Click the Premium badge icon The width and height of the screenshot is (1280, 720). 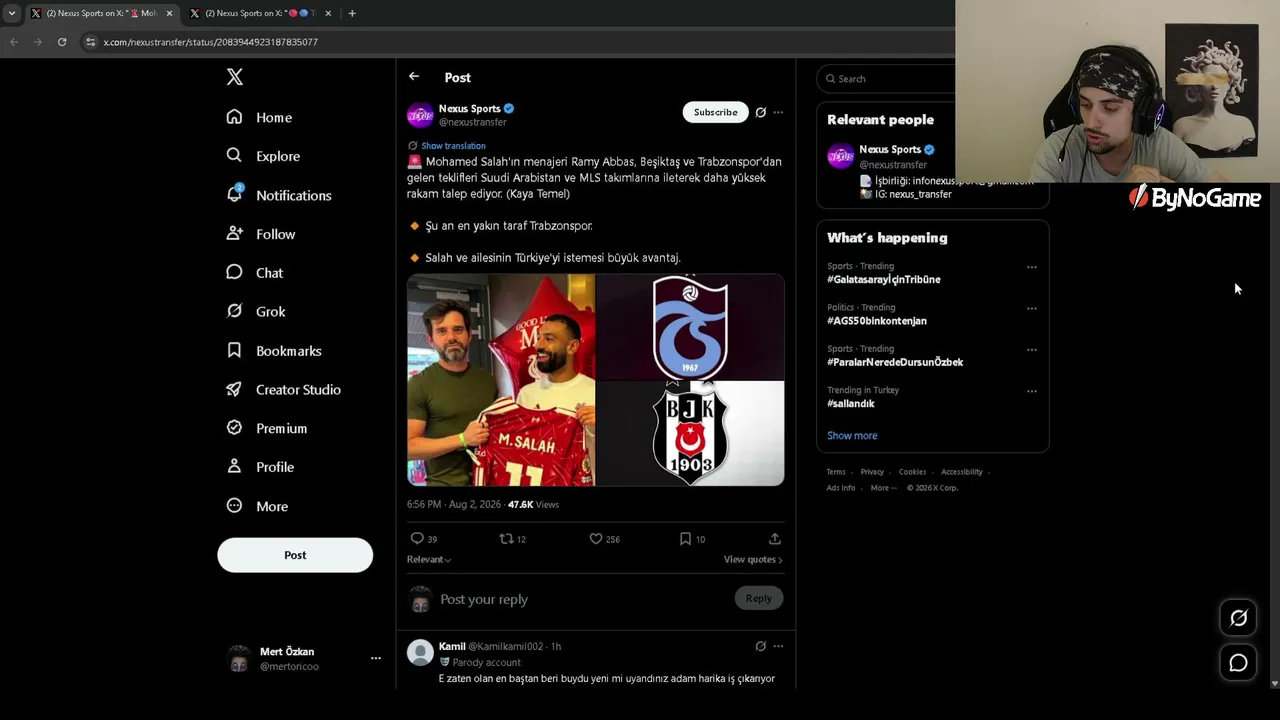point(234,428)
